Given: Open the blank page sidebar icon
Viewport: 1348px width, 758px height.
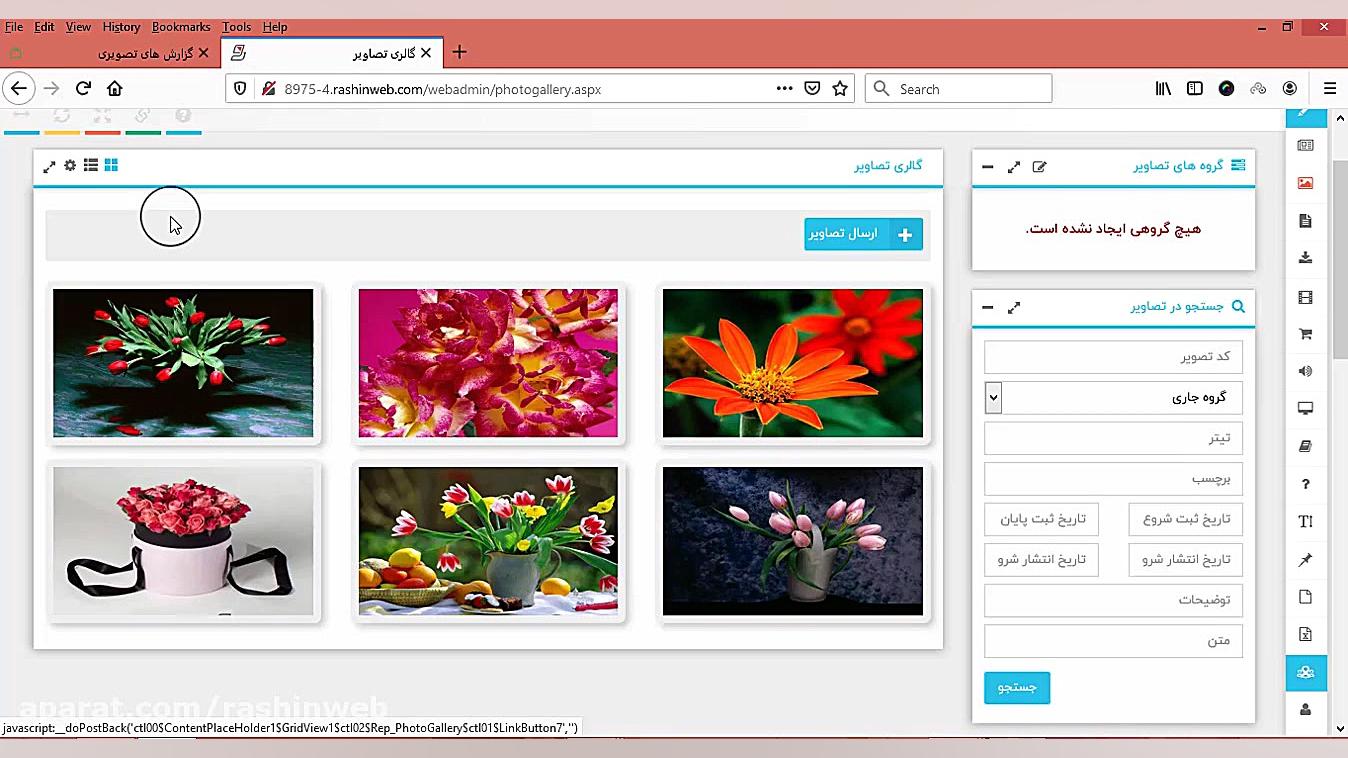Looking at the screenshot, I should coord(1305,597).
